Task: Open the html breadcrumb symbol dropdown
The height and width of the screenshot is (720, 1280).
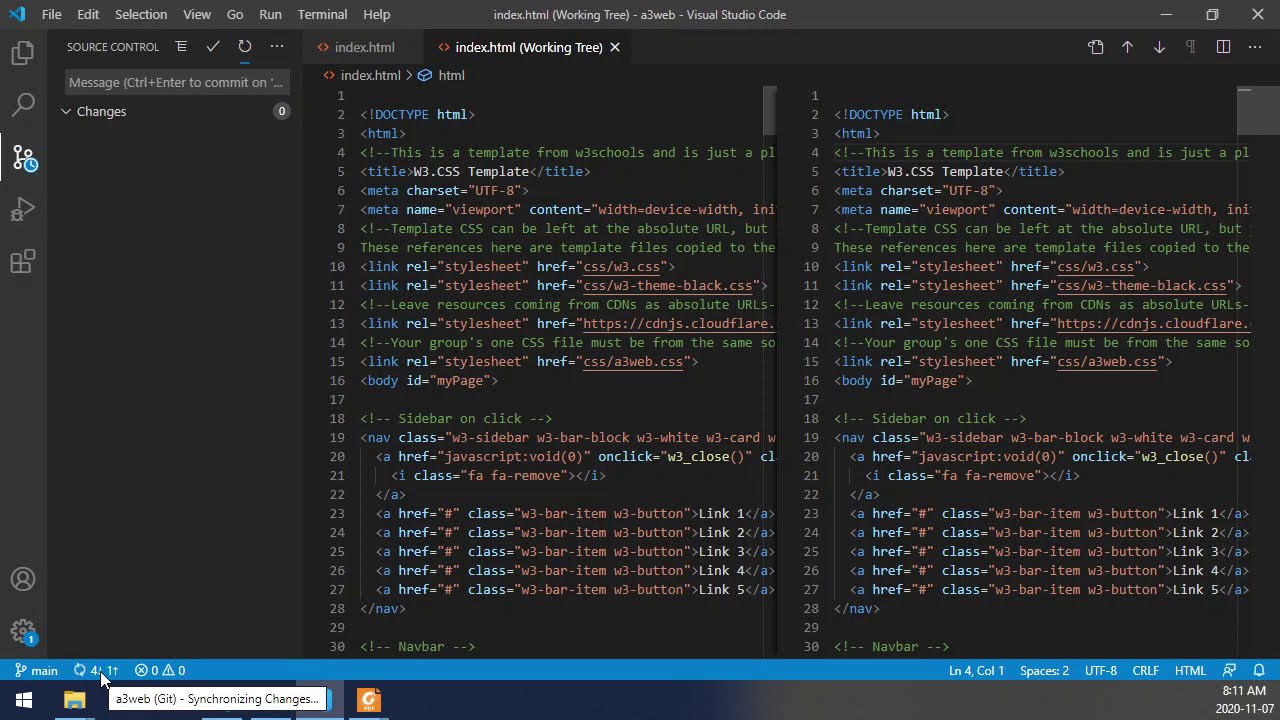Action: (441, 75)
